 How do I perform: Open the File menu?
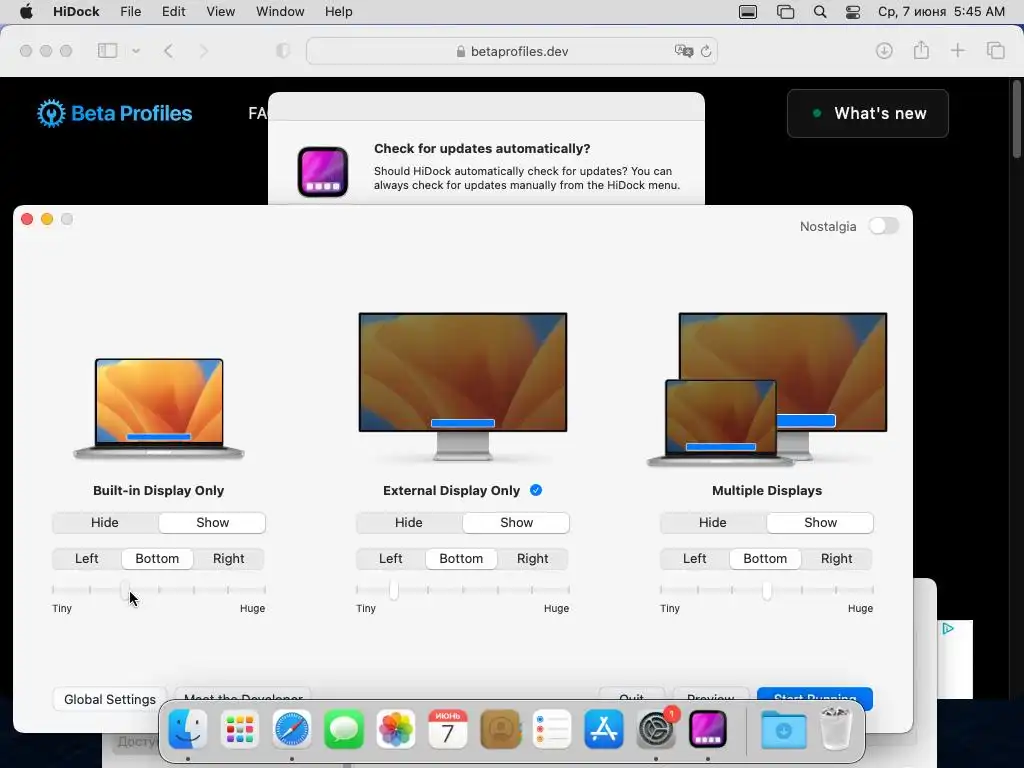tap(131, 12)
